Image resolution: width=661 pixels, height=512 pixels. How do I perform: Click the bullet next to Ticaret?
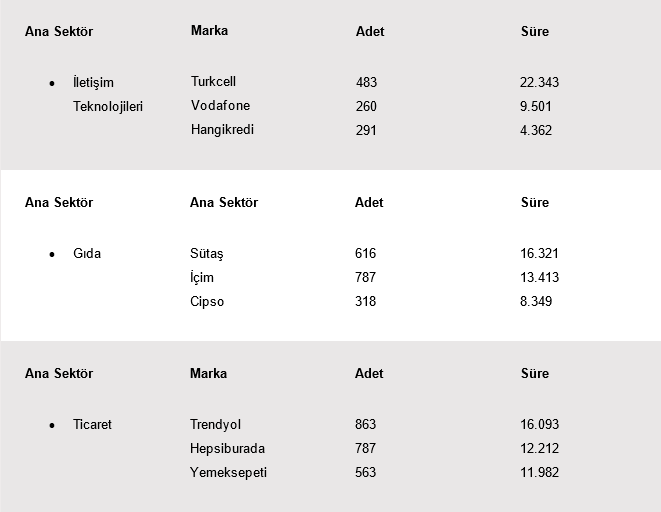pos(52,426)
